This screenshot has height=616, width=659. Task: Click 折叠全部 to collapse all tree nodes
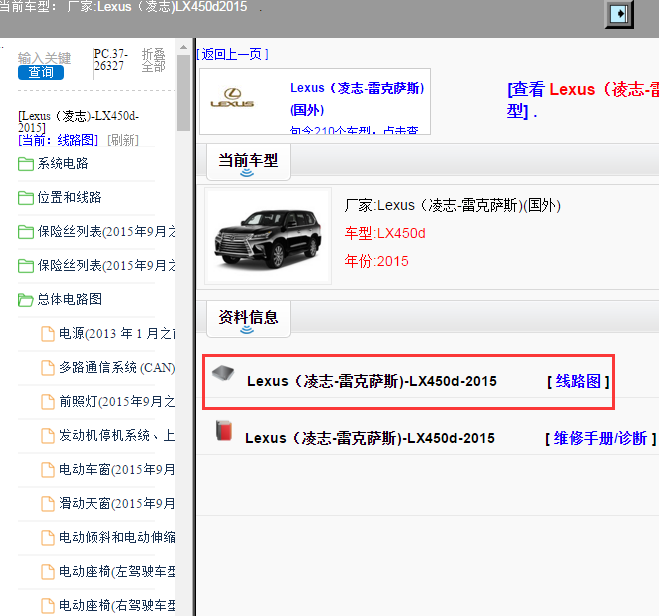153,60
